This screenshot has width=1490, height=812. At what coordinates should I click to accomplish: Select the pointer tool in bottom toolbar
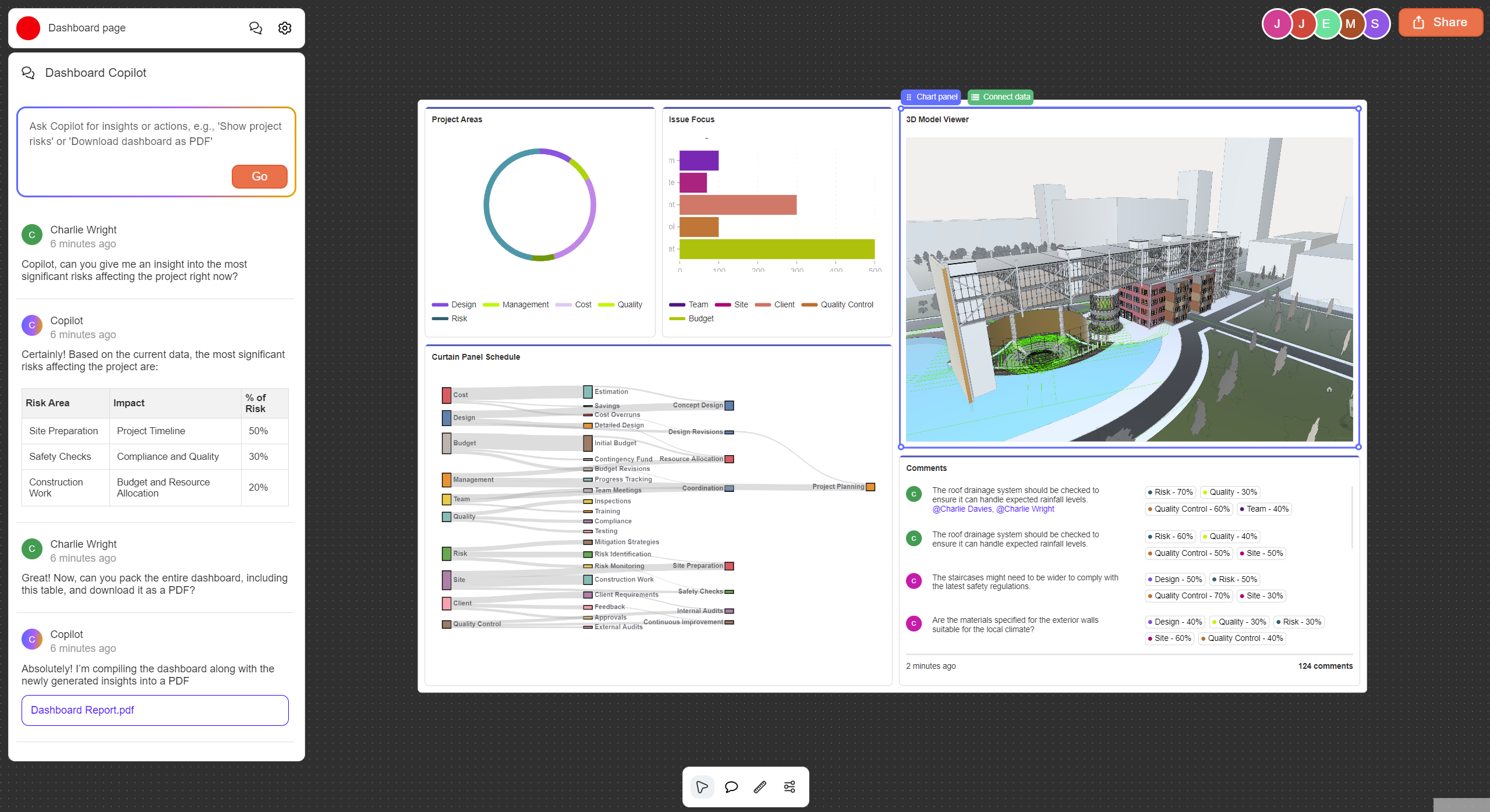pyautogui.click(x=702, y=787)
